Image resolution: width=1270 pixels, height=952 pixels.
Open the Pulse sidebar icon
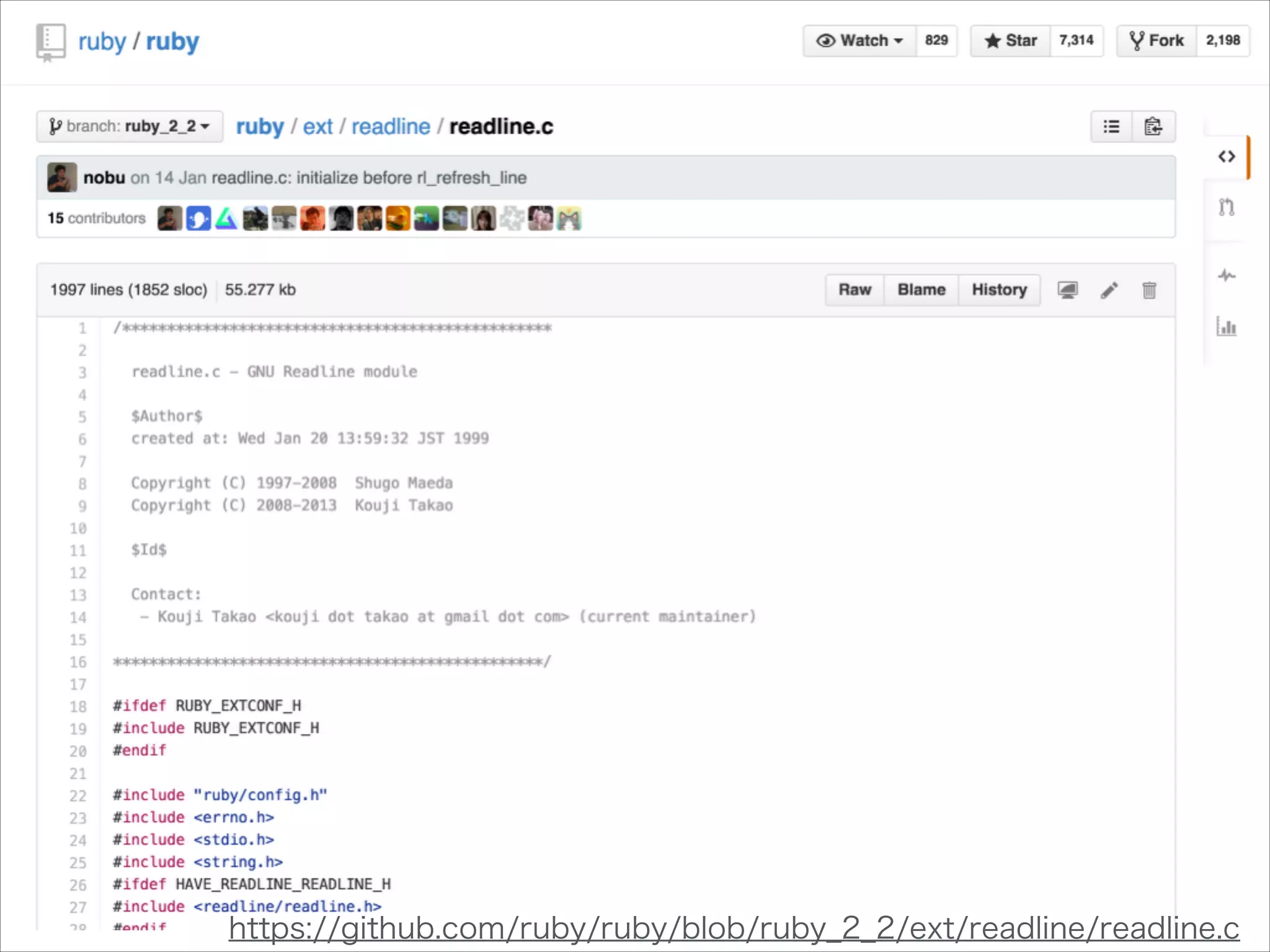[x=1227, y=275]
